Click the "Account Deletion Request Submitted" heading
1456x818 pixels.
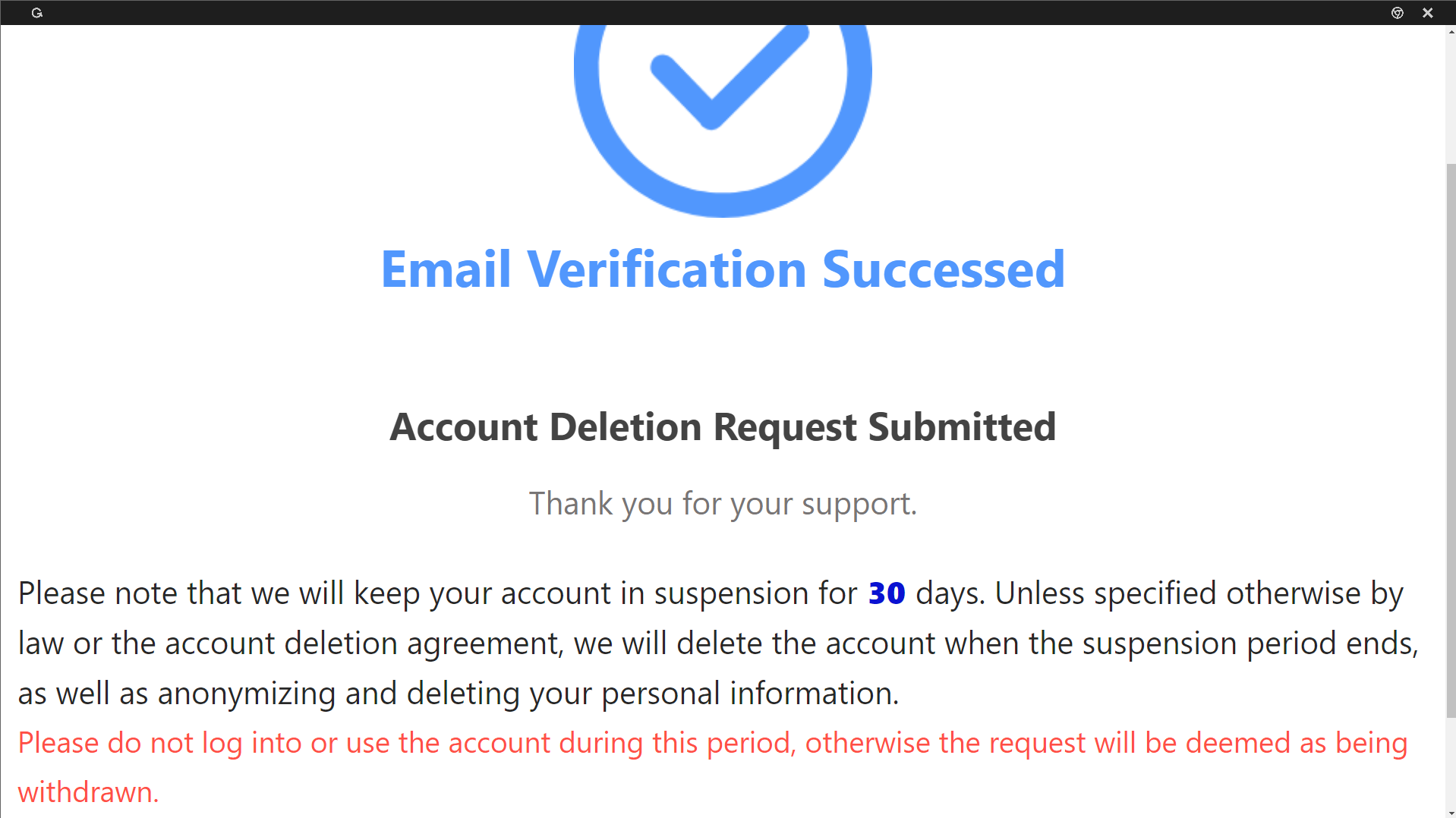point(722,426)
